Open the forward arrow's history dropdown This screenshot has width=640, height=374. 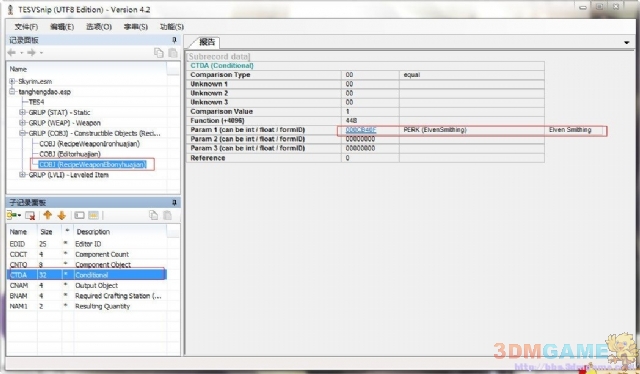pyautogui.click(x=41, y=53)
